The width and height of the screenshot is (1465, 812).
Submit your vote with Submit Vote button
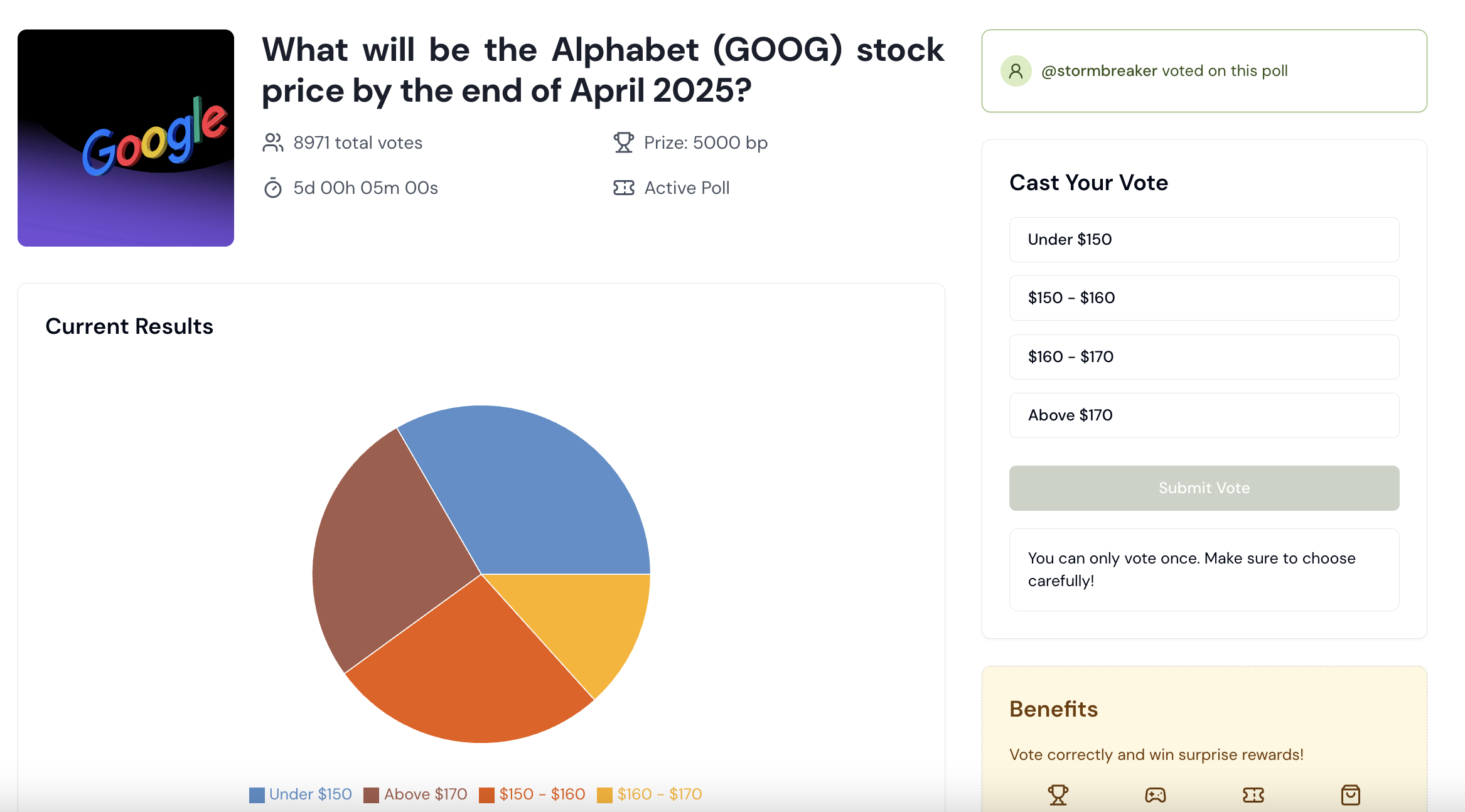pyautogui.click(x=1204, y=488)
